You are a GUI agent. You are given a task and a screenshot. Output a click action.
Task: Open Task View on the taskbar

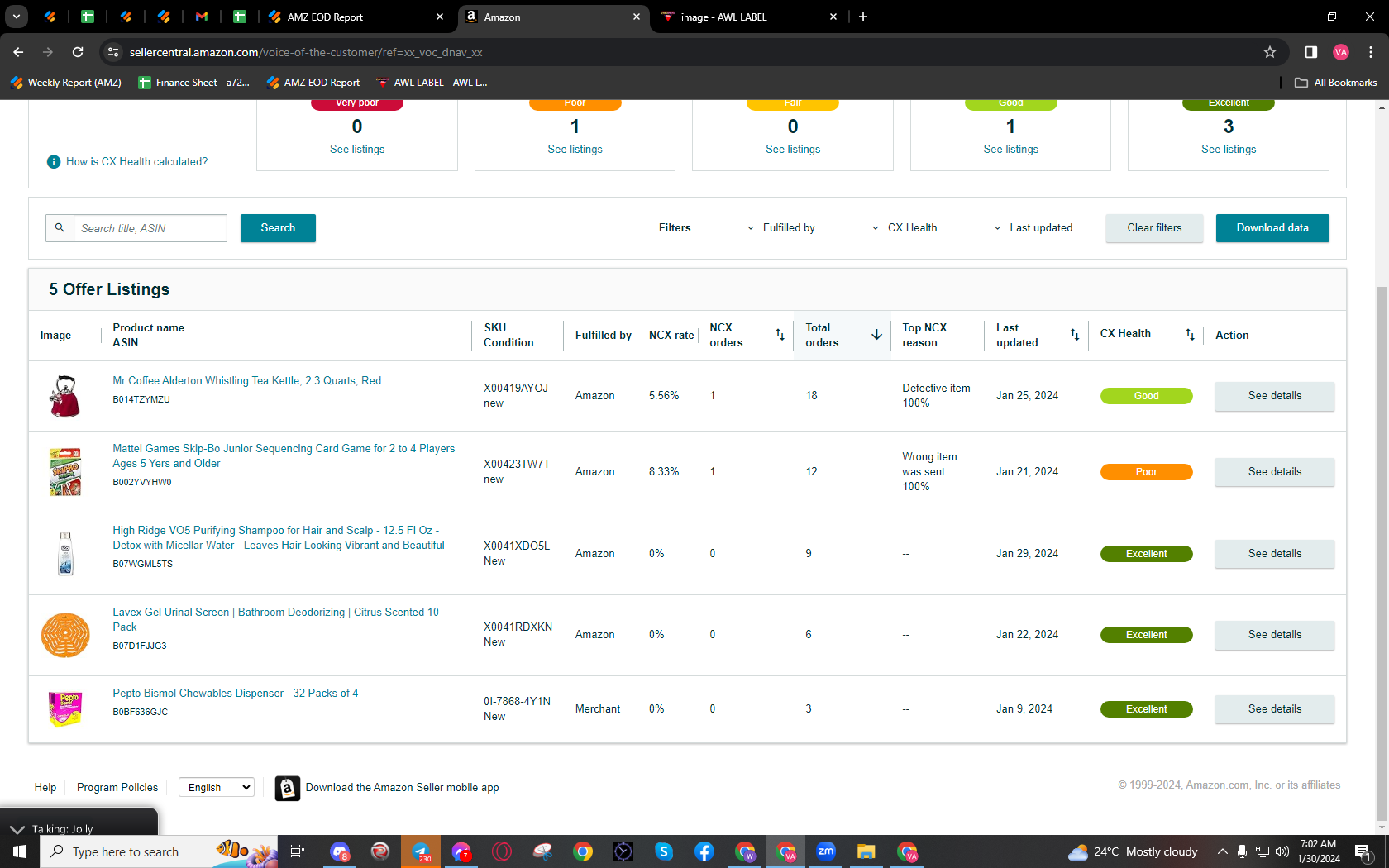[298, 851]
